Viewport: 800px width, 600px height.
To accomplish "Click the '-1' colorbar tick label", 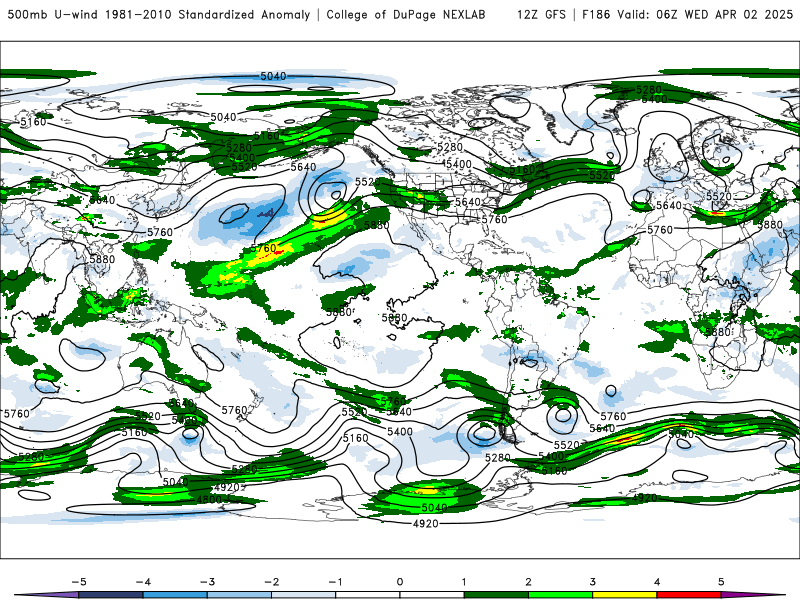I will pos(335,582).
